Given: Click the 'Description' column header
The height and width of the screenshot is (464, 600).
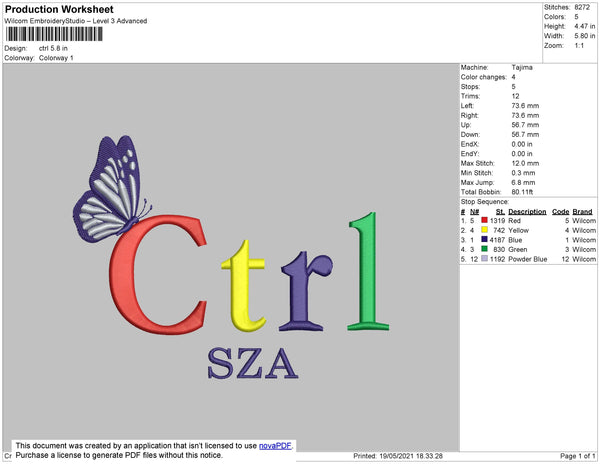Looking at the screenshot, I should pos(527,212).
